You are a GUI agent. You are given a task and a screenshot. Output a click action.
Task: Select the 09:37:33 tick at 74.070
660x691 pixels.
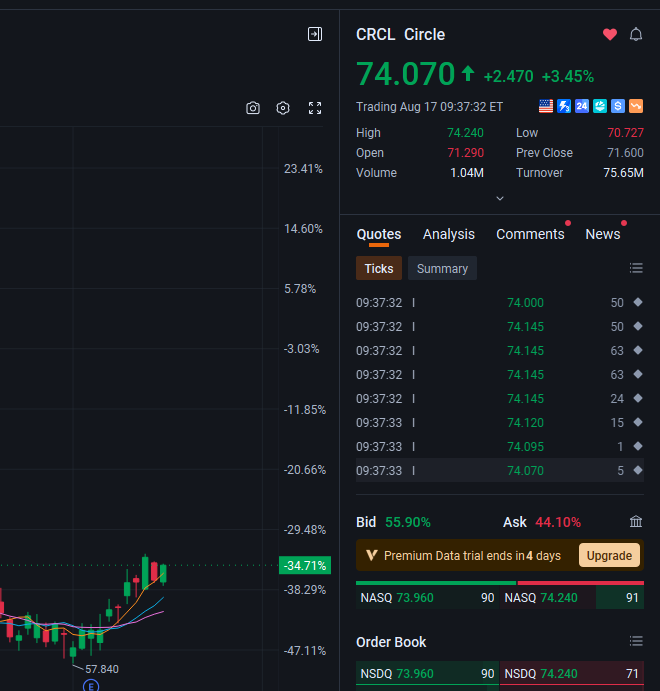[x=500, y=470]
